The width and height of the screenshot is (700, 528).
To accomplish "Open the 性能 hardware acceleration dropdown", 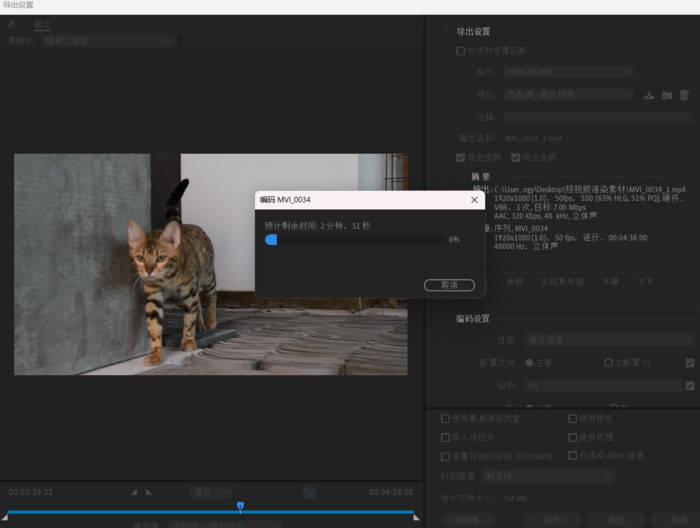I will point(608,340).
